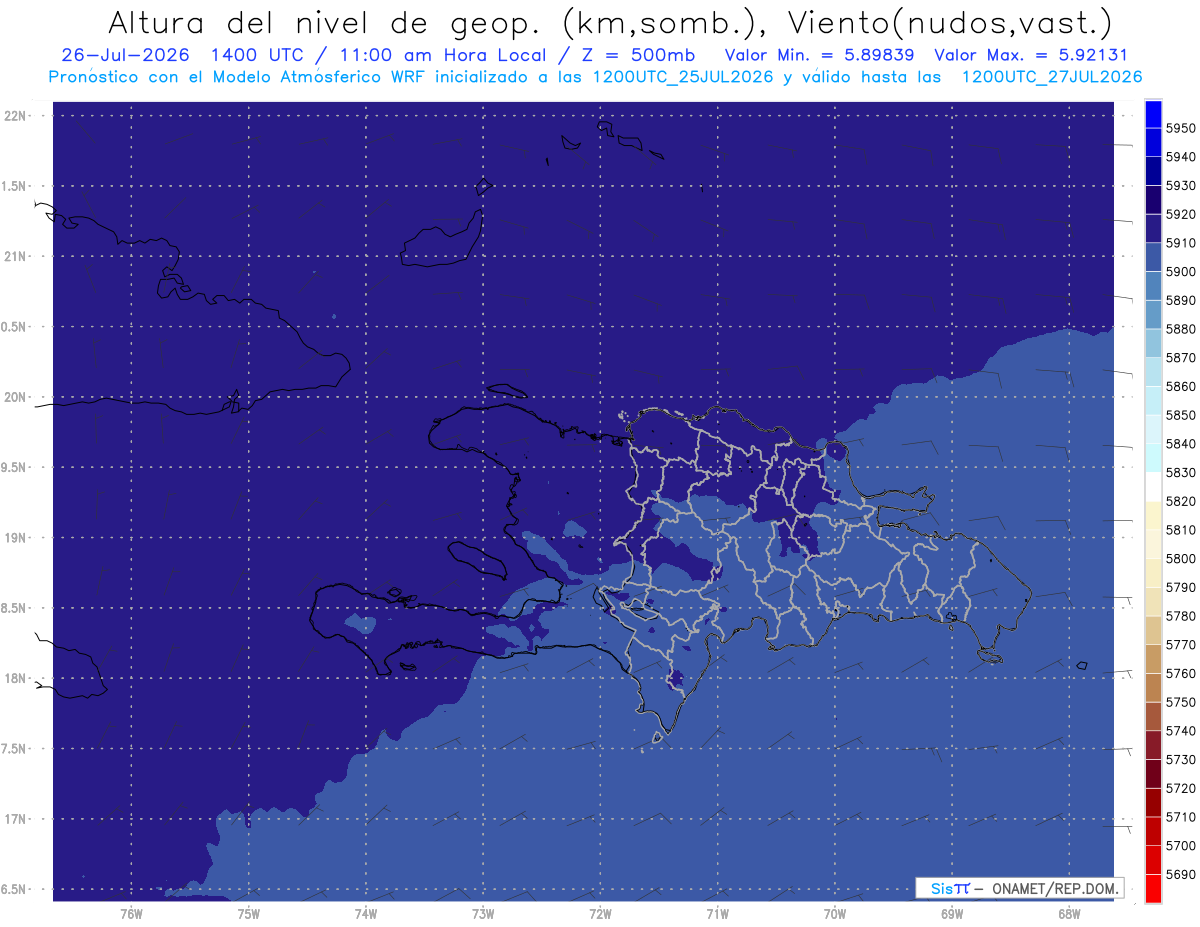Image resolution: width=1200 pixels, height=927 pixels.
Task: Click the '5800' colorbar label
Action: [x=1181, y=558]
